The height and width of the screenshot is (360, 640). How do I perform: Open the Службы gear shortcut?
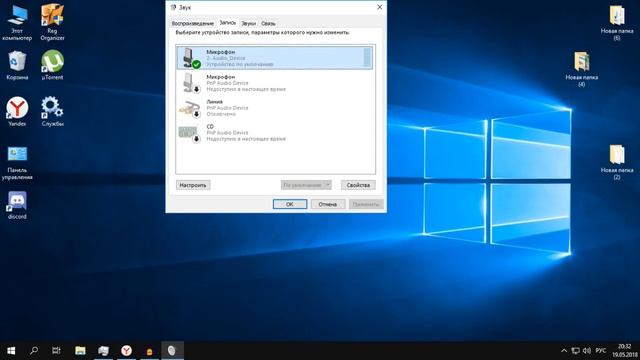52,111
